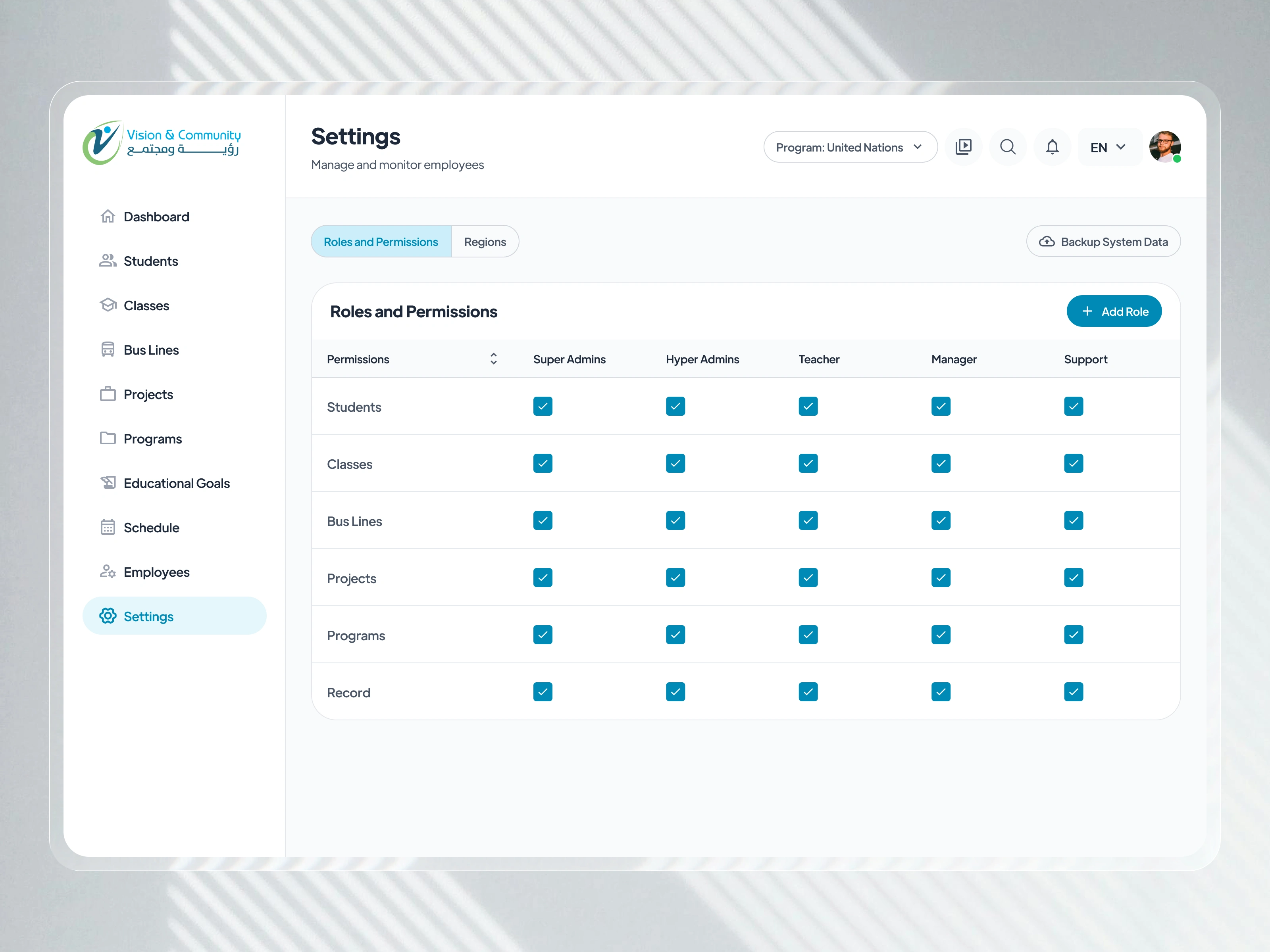Select the Roles and Permissions tab
The image size is (1270, 952).
point(381,241)
